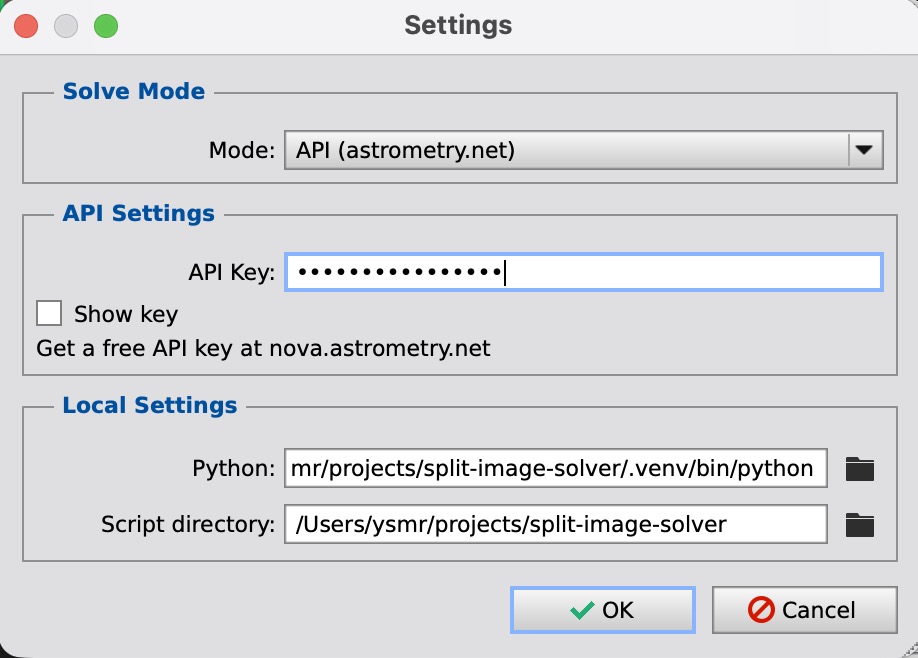Click the Mode dropdown arrow

(866, 148)
